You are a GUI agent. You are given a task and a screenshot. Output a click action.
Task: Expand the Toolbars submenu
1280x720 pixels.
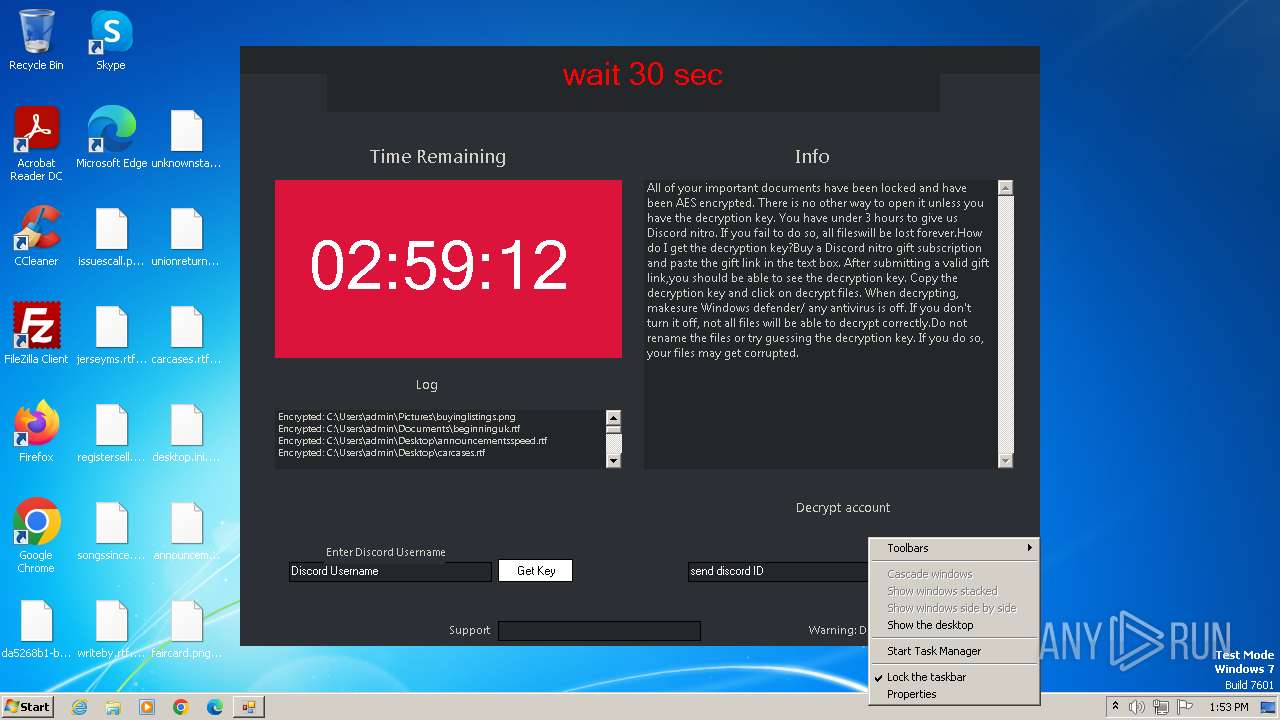pos(954,548)
